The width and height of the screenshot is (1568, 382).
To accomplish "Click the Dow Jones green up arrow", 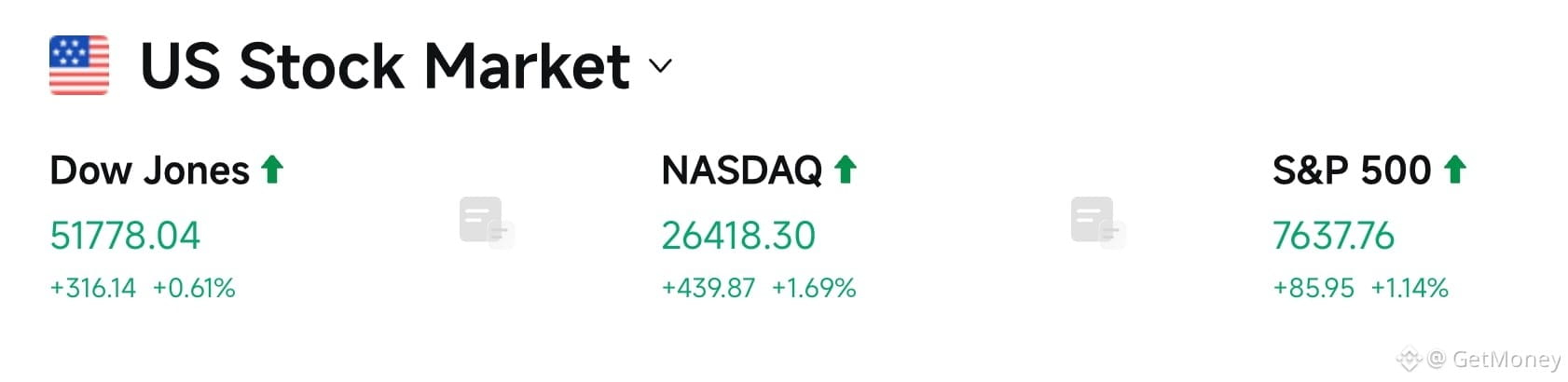I will click(x=272, y=170).
